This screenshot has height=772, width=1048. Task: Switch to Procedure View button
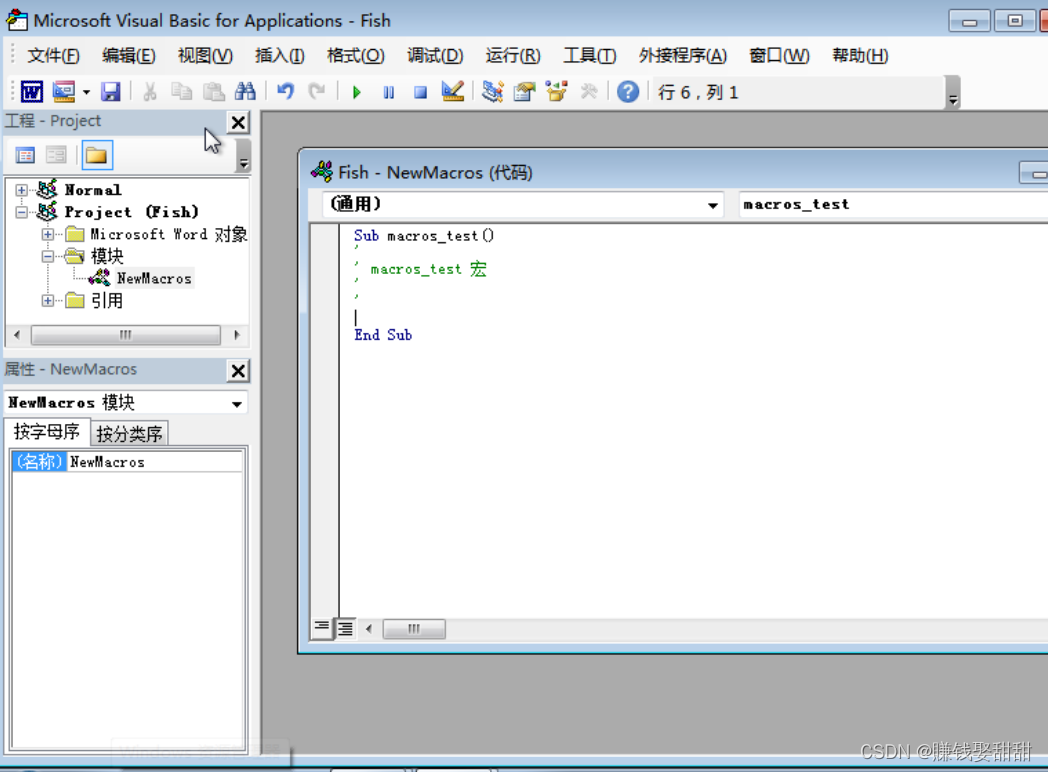[x=322, y=628]
